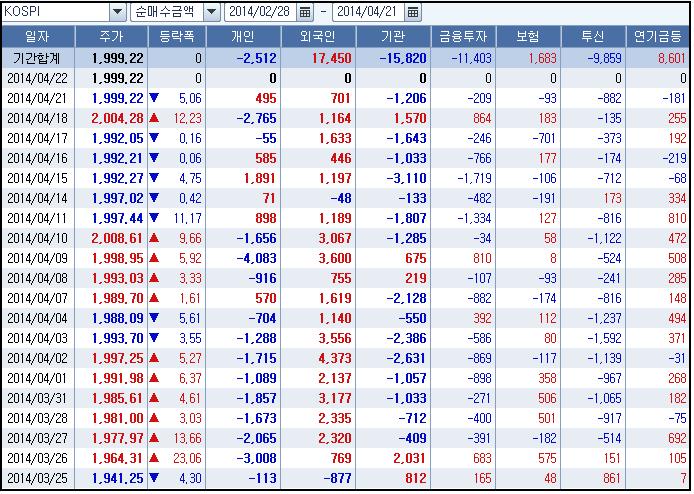The image size is (694, 494).
Task: Open calendar picker for end date 2014/04/21
Action: (x=413, y=12)
